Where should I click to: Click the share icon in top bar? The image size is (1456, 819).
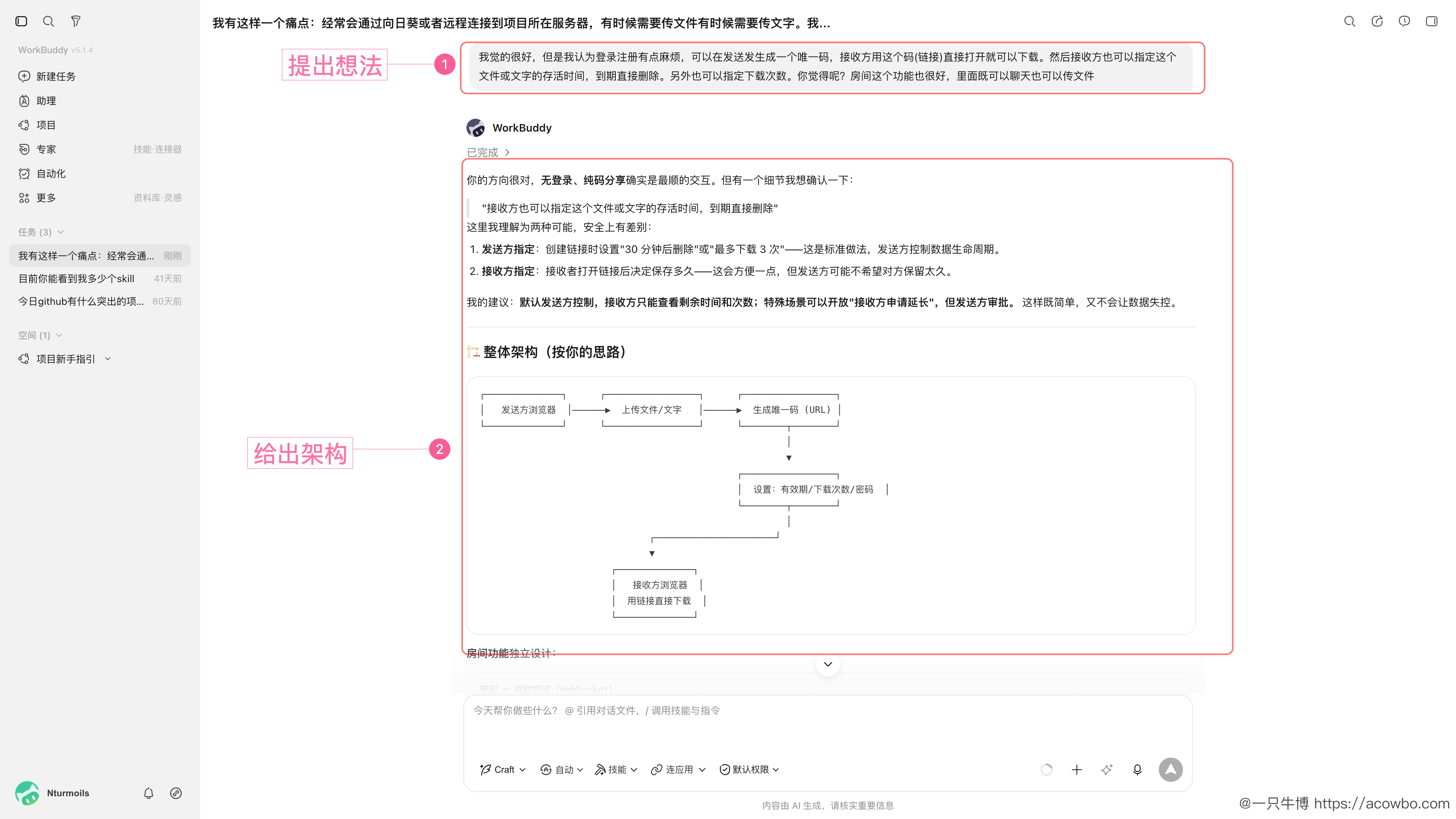click(1377, 22)
